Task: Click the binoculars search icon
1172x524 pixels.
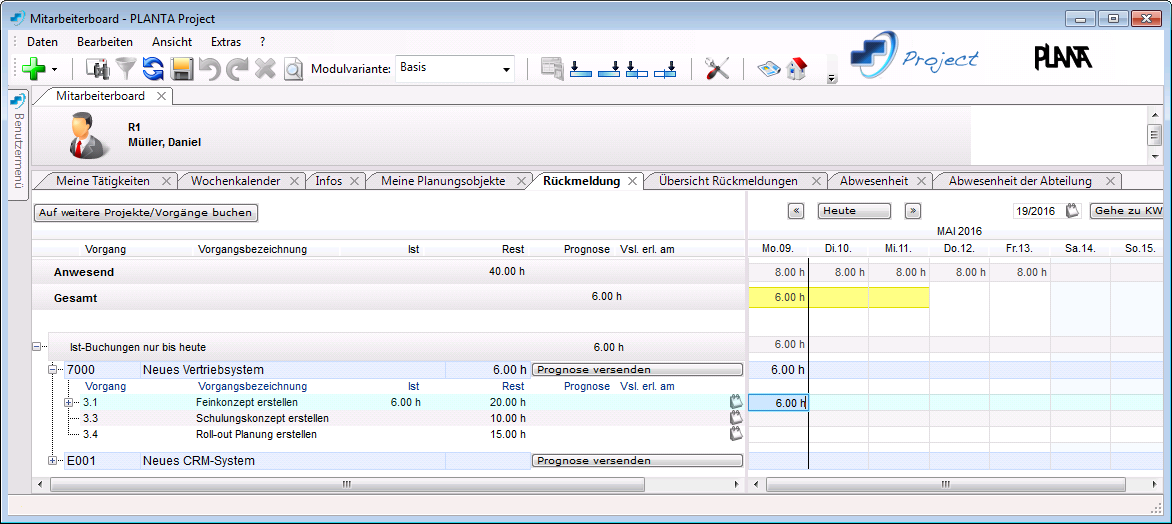Action: [x=98, y=69]
